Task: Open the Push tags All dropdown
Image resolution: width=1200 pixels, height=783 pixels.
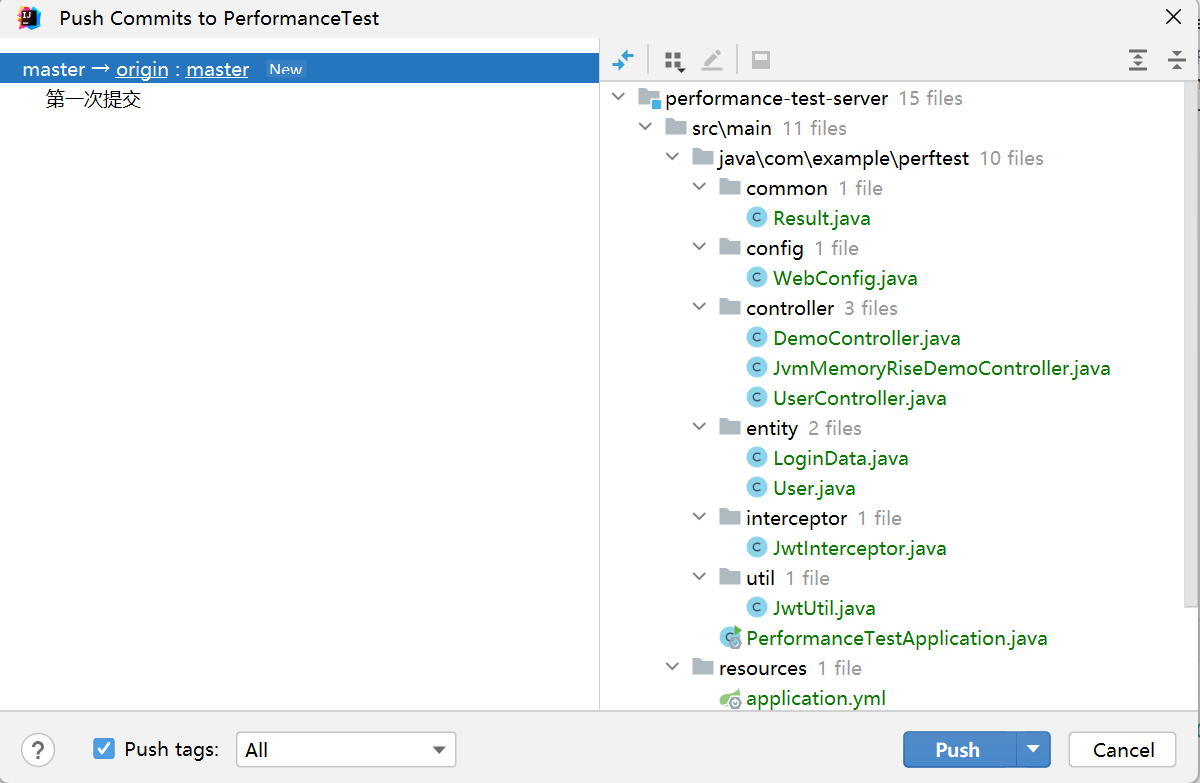Action: pyautogui.click(x=346, y=749)
